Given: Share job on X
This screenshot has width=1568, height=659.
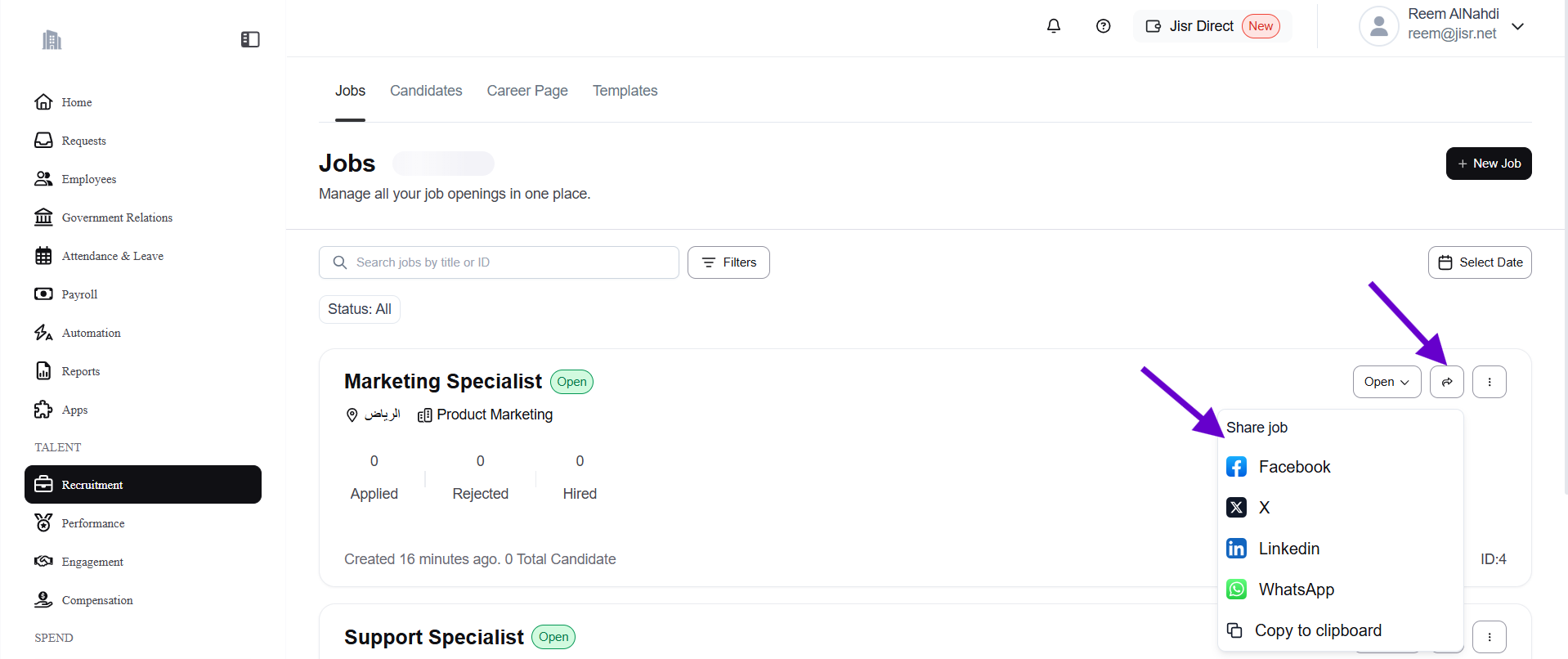Looking at the screenshot, I should pyautogui.click(x=1263, y=508).
